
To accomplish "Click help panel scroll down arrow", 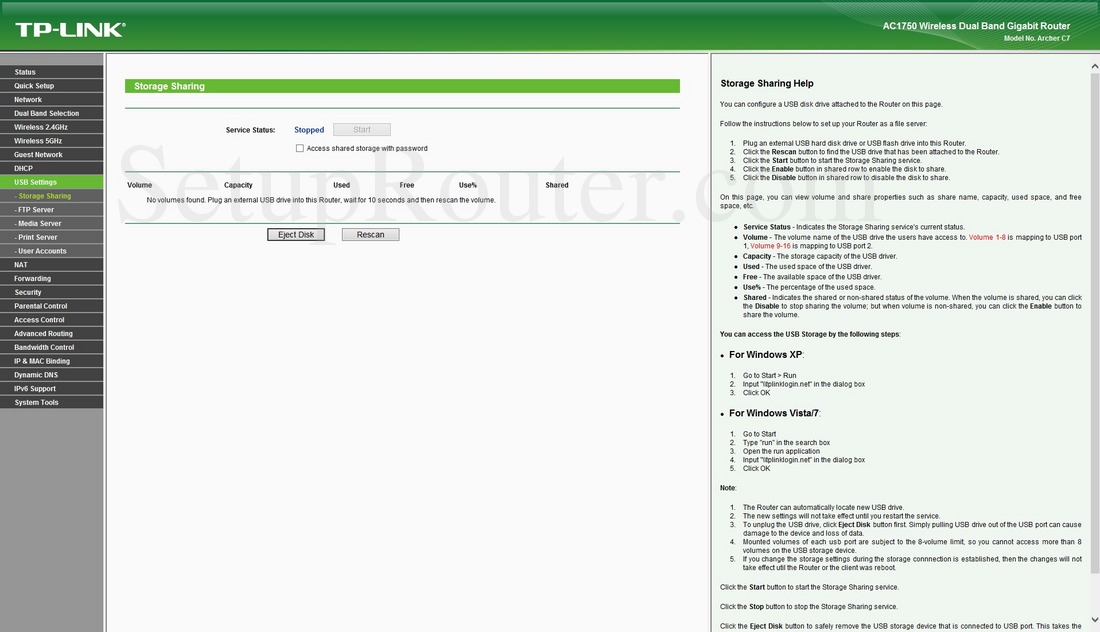I will point(1094,621).
